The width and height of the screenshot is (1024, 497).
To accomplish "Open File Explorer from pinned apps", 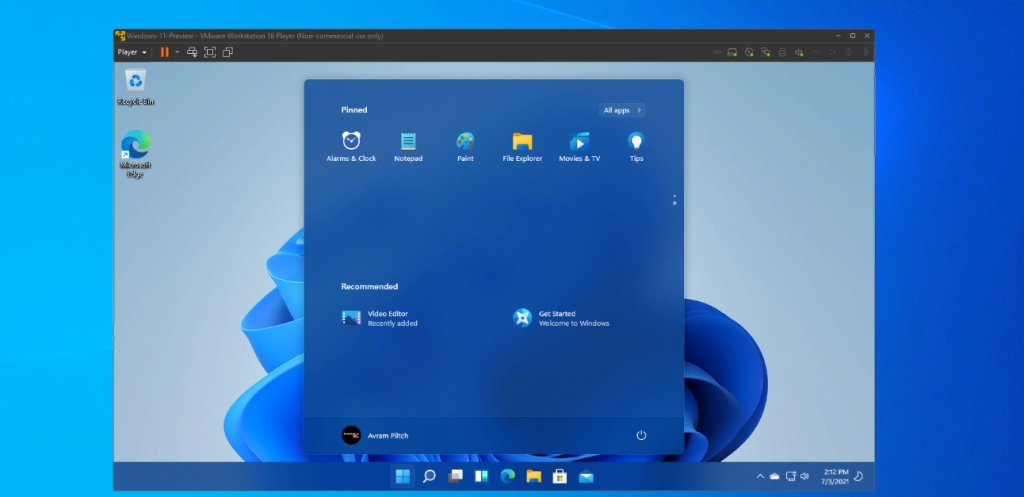I will coord(522,147).
